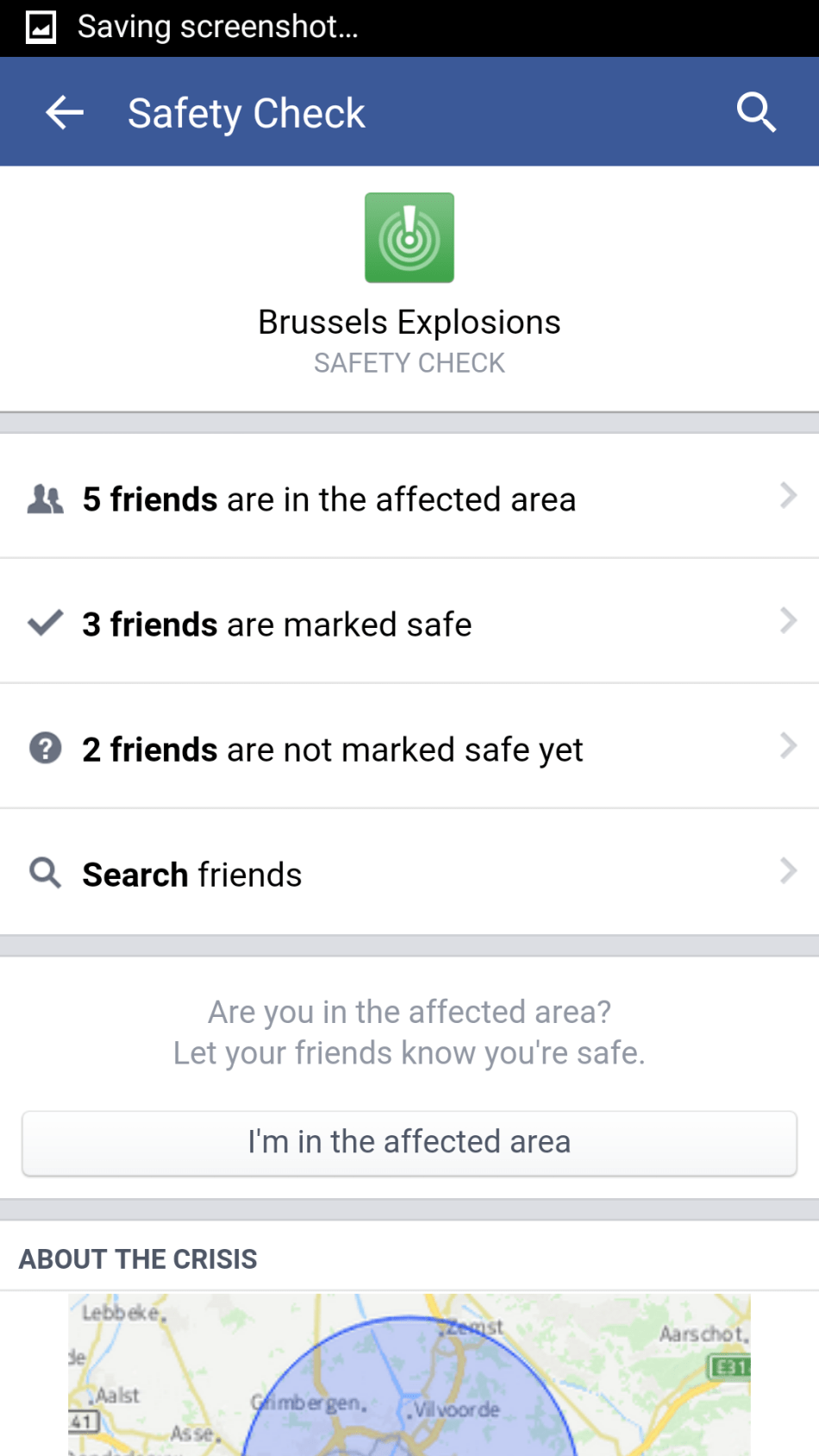The height and width of the screenshot is (1456, 819).
Task: Tap the checkmark icon for marked safe
Action: click(x=46, y=623)
